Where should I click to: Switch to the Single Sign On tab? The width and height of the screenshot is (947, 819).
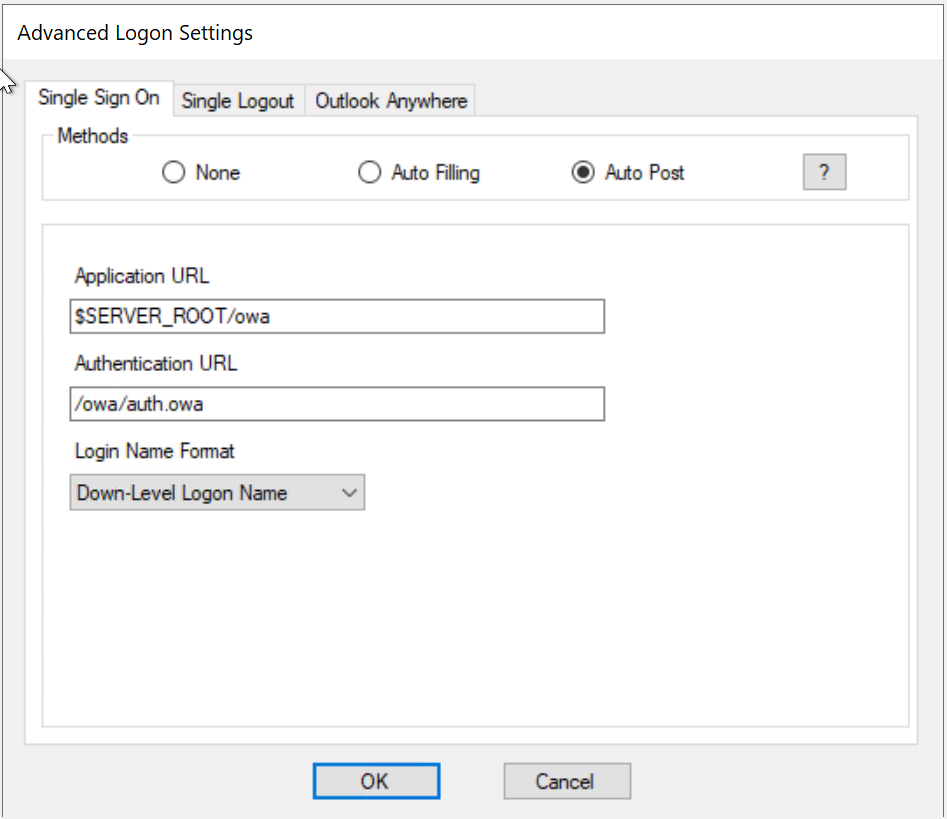pyautogui.click(x=98, y=99)
